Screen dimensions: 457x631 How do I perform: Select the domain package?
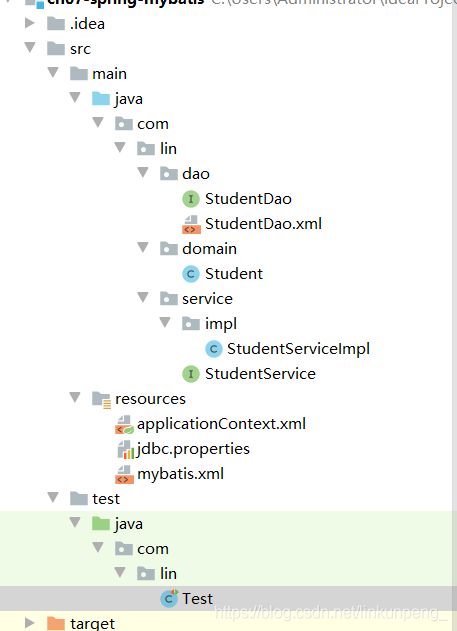[x=209, y=249]
